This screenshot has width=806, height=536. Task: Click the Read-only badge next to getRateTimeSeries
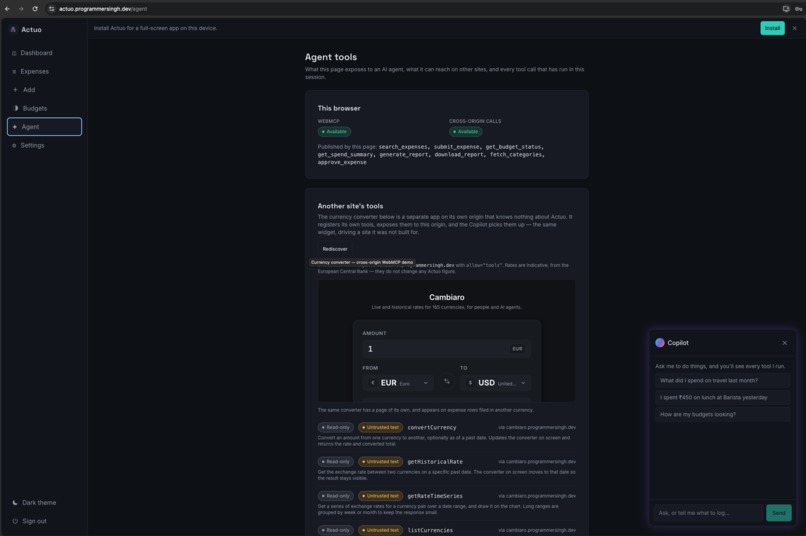click(x=336, y=496)
